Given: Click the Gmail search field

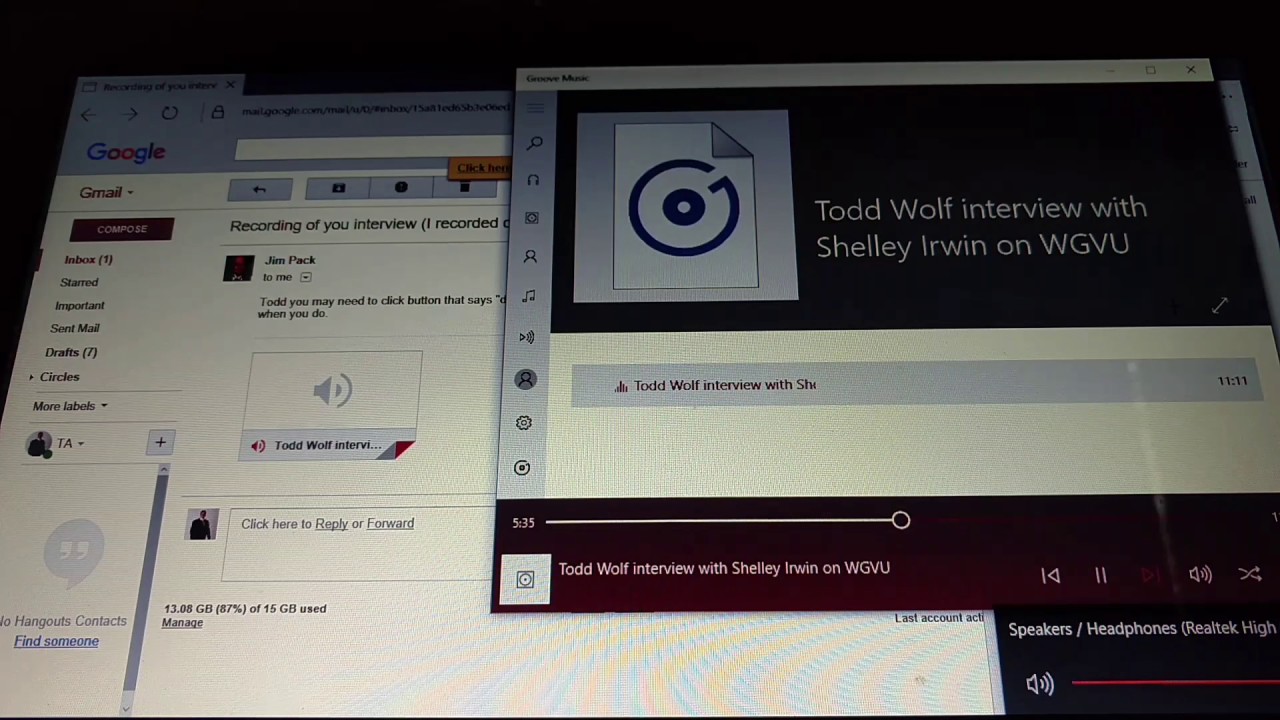Looking at the screenshot, I should point(372,149).
